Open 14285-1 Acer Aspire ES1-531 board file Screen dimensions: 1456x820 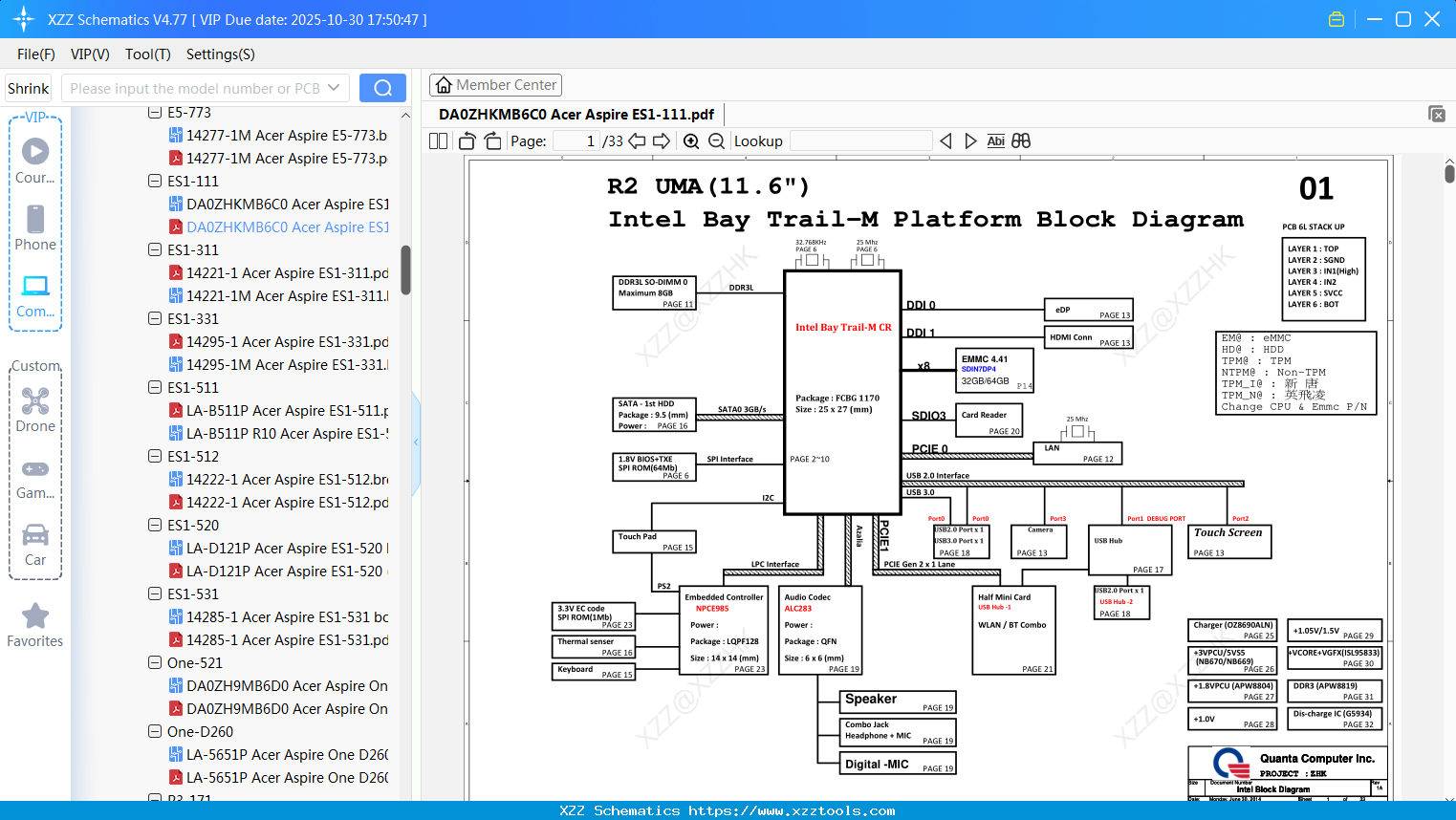click(279, 617)
